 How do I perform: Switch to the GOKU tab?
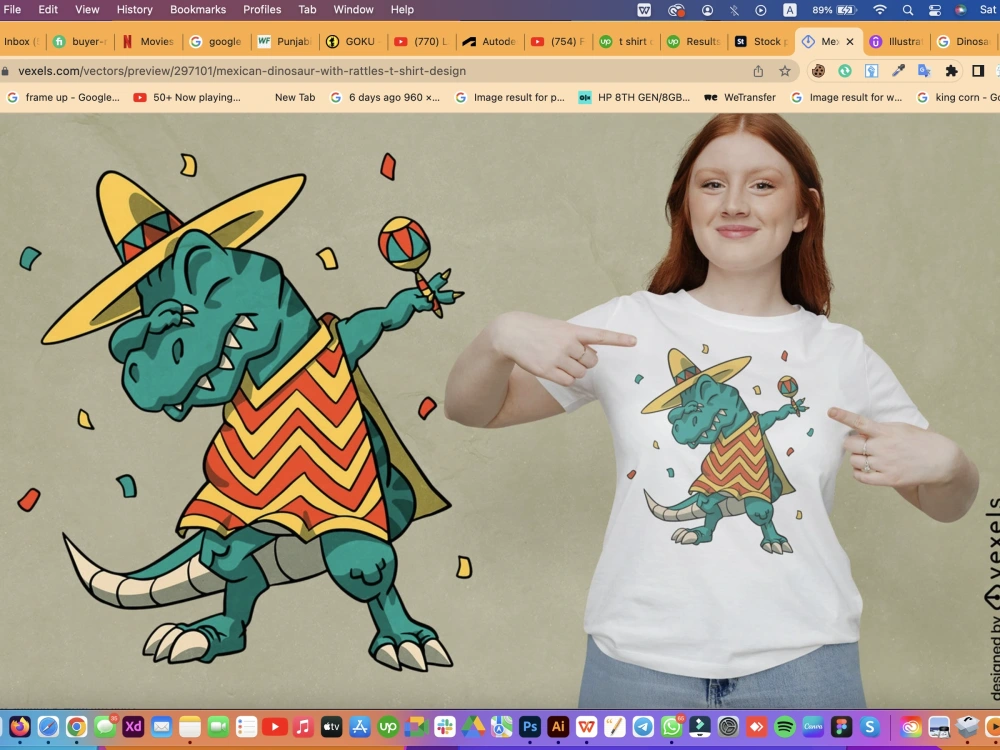(x=353, y=41)
